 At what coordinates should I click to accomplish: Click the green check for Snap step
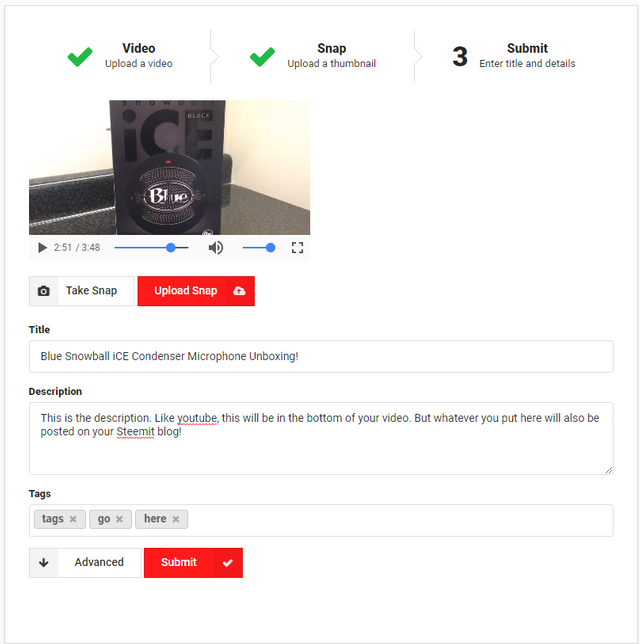point(262,57)
